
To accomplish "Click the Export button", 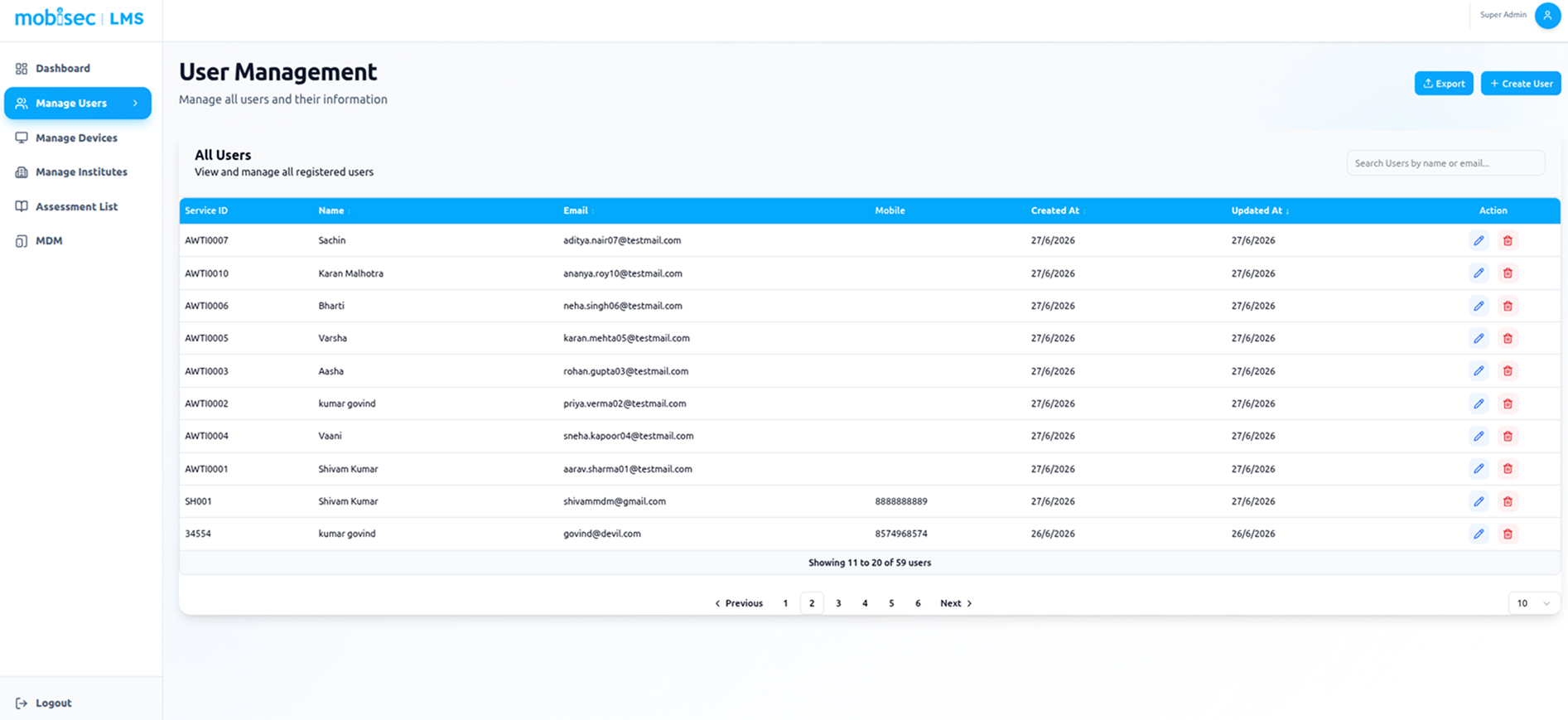I will tap(1444, 84).
